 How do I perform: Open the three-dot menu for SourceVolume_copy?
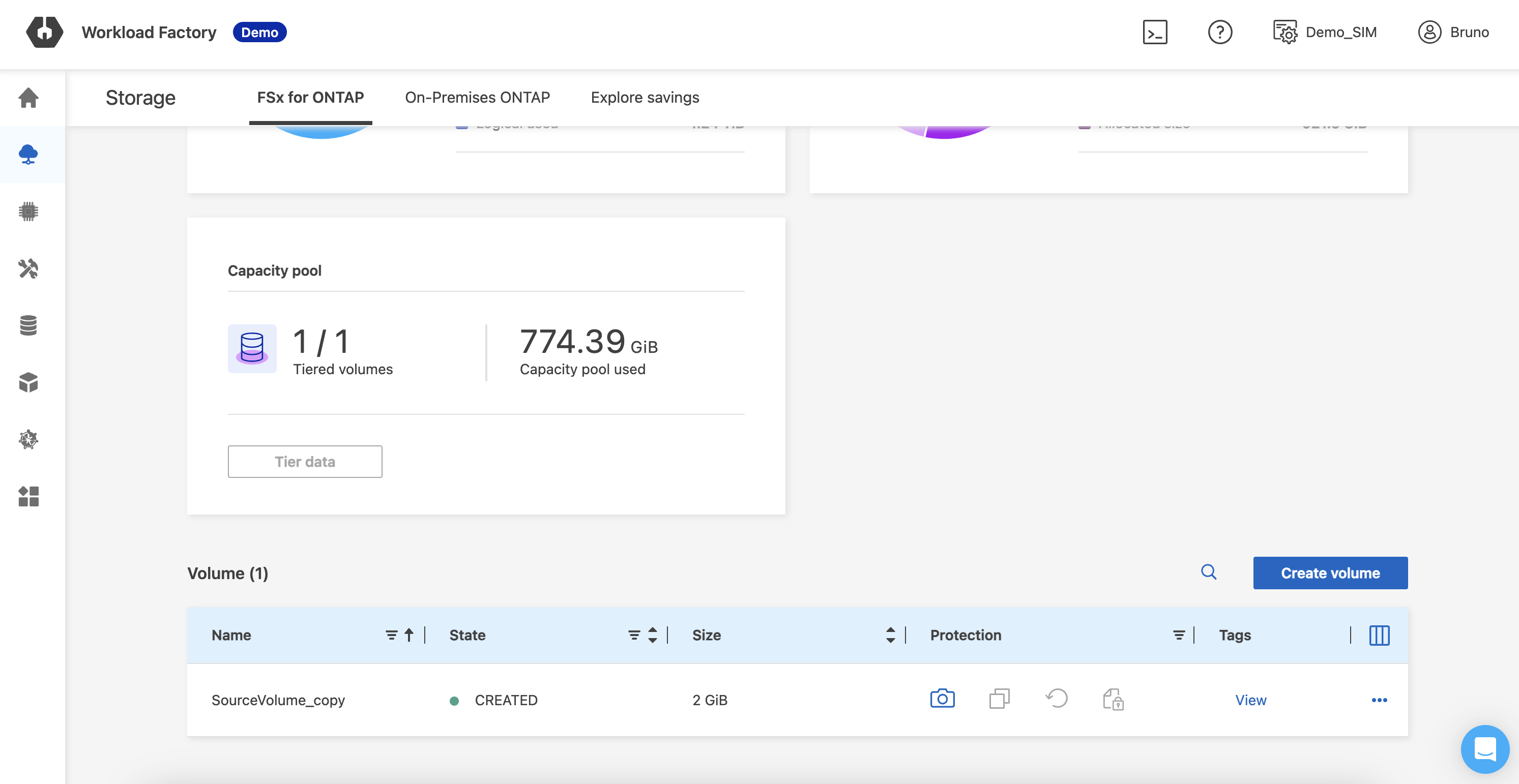1379,700
